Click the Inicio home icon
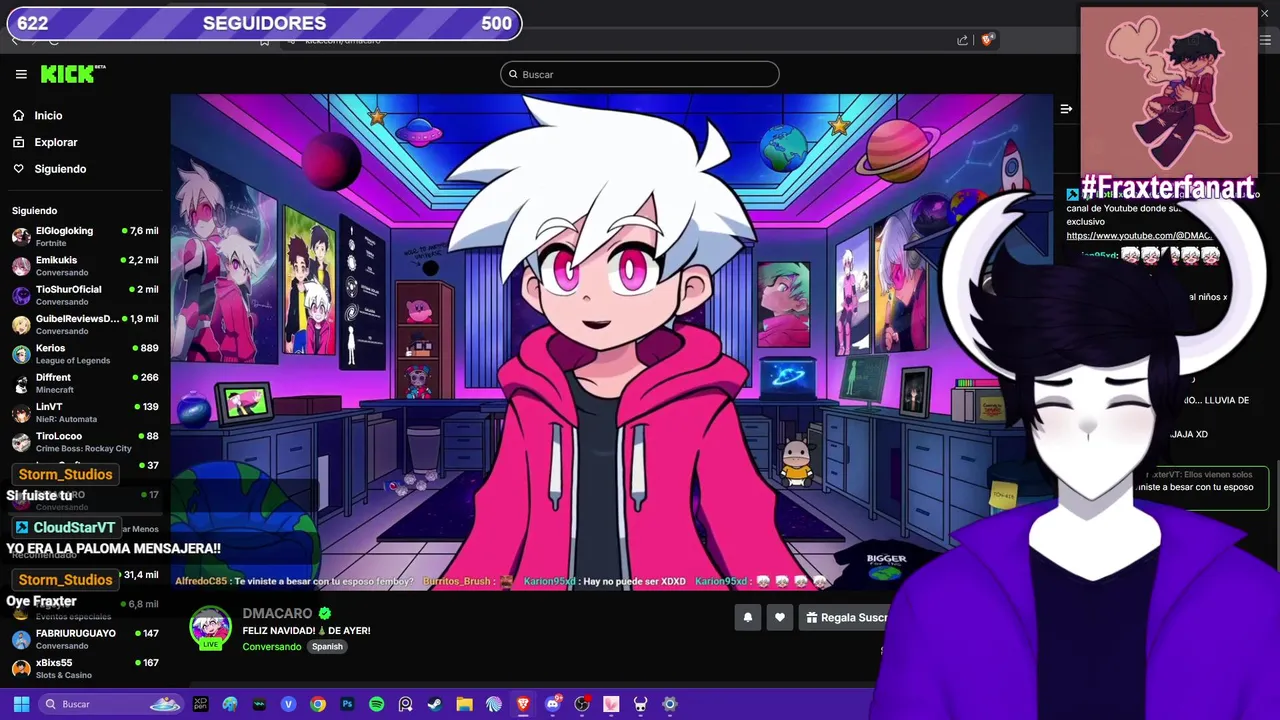The height and width of the screenshot is (720, 1280). (x=18, y=116)
